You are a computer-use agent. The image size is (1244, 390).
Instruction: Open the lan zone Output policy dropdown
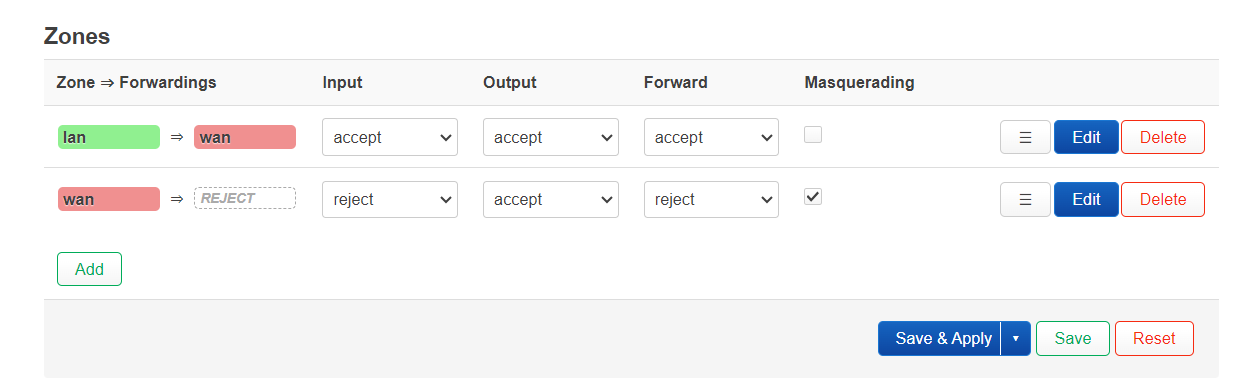[x=551, y=137]
